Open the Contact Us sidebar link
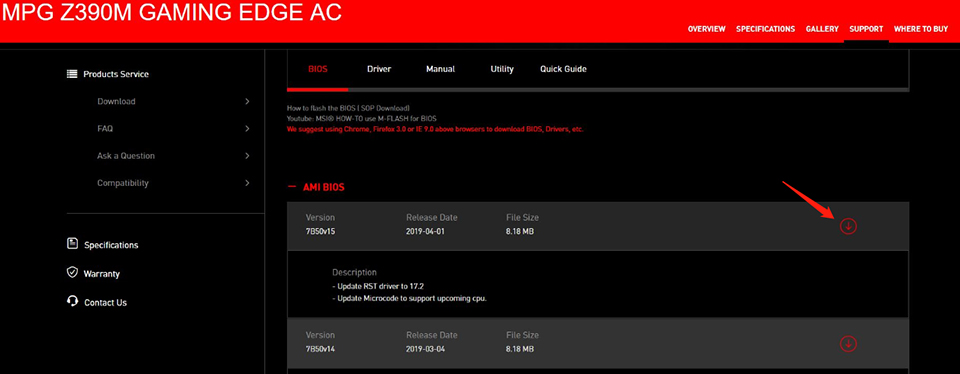960x374 pixels. coord(105,302)
